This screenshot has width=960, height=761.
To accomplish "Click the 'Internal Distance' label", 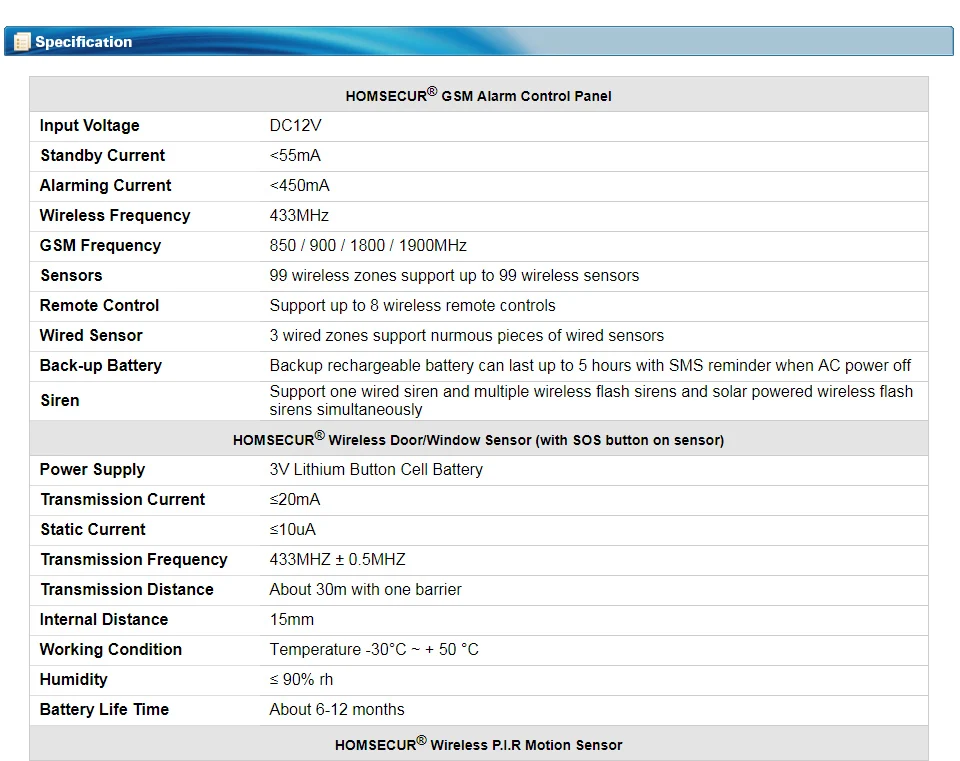I will pyautogui.click(x=104, y=620).
